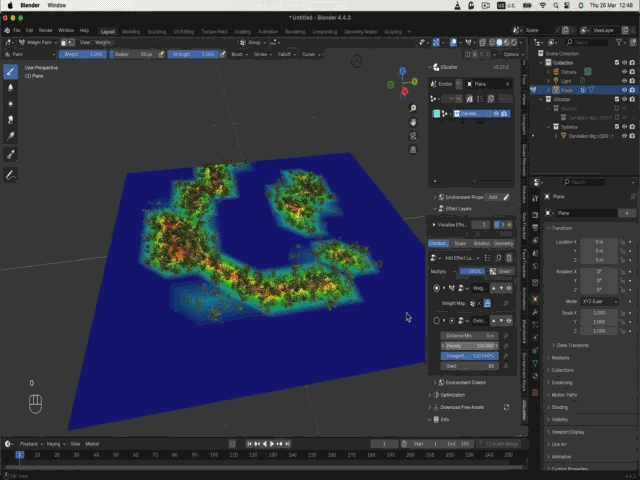The height and width of the screenshot is (480, 640).
Task: Switch to the Shading workspace tab
Action: tap(242, 32)
